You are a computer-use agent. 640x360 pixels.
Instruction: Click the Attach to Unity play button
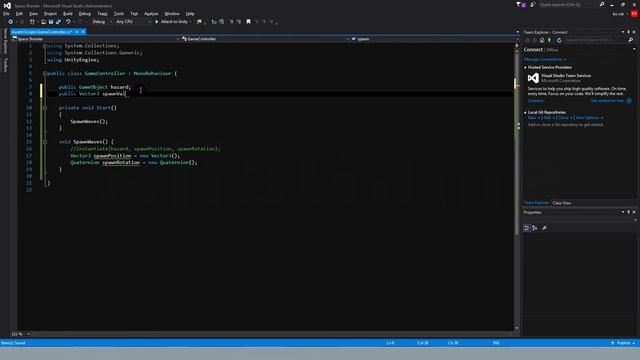pyautogui.click(x=156, y=22)
